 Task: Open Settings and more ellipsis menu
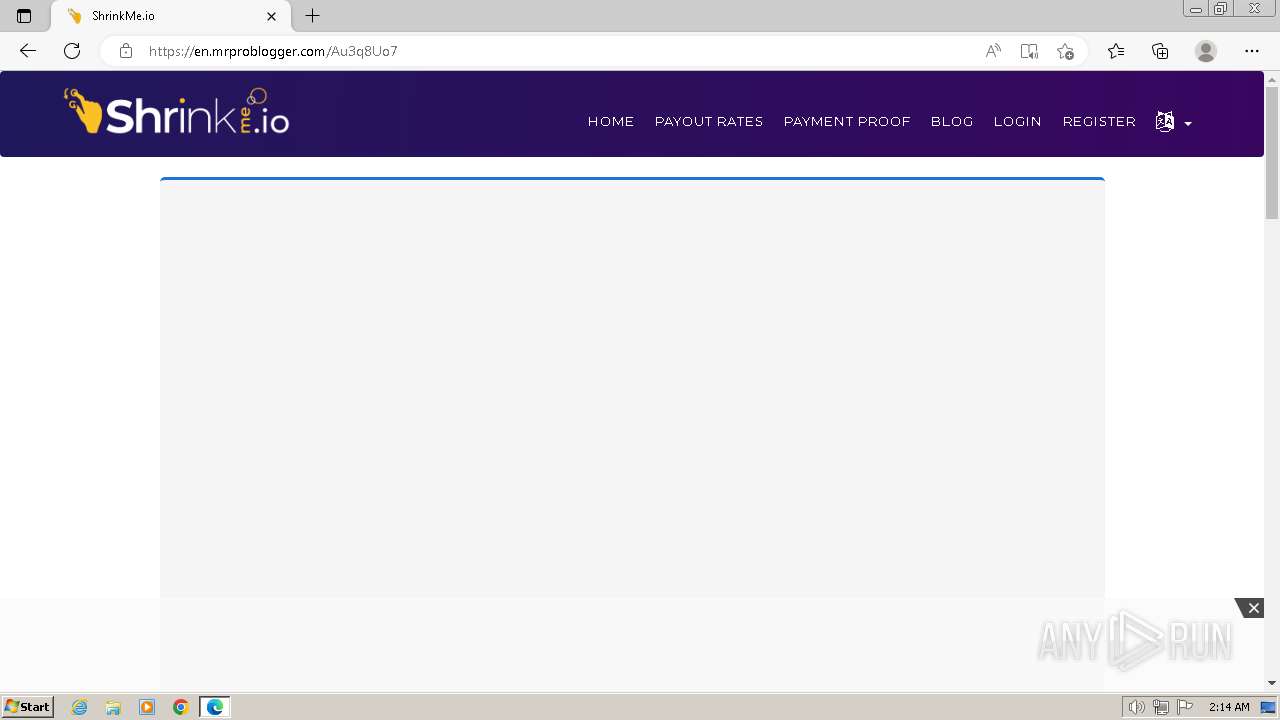click(x=1252, y=51)
